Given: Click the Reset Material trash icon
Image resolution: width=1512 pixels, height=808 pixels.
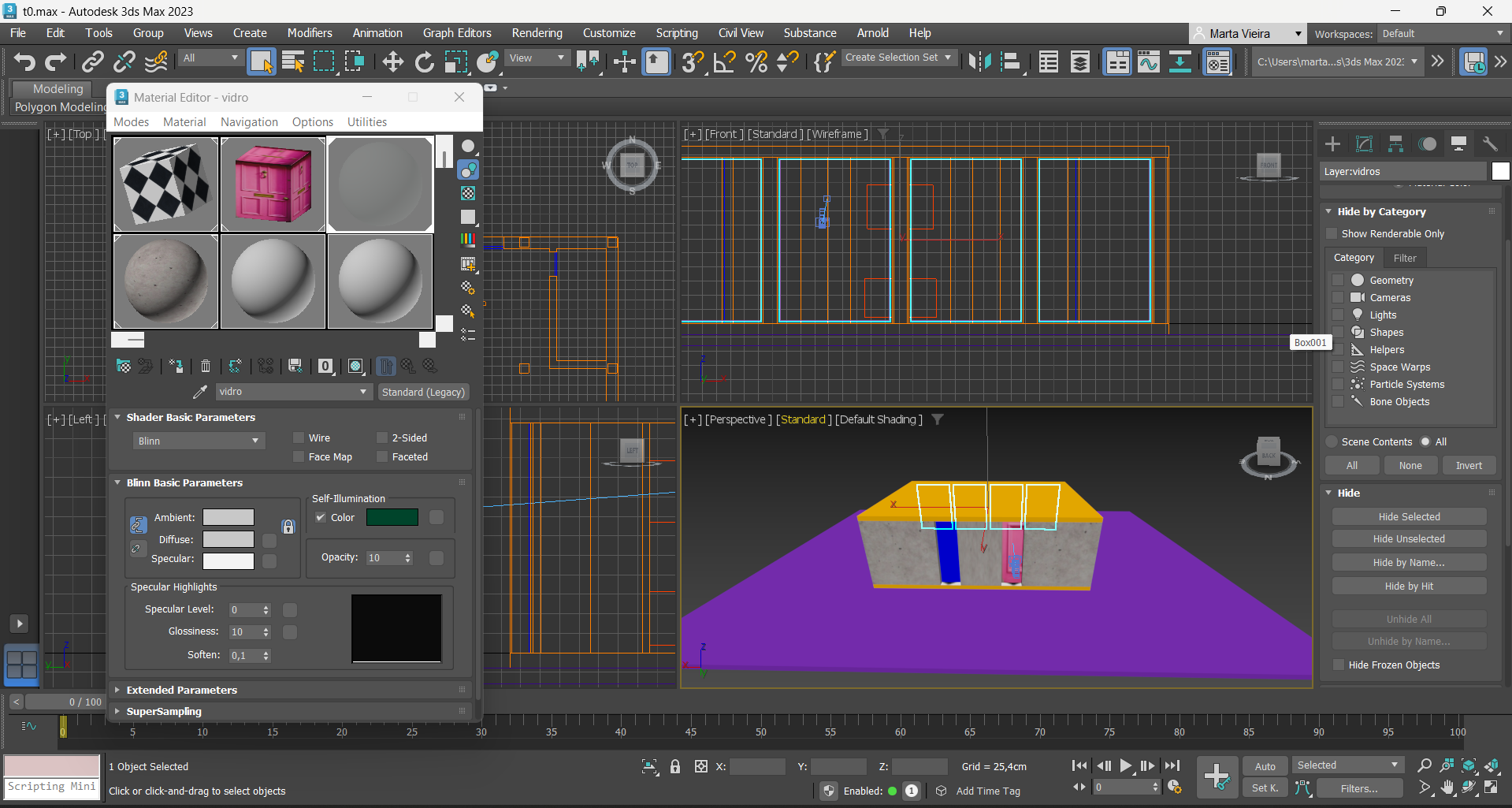Looking at the screenshot, I should (x=206, y=366).
